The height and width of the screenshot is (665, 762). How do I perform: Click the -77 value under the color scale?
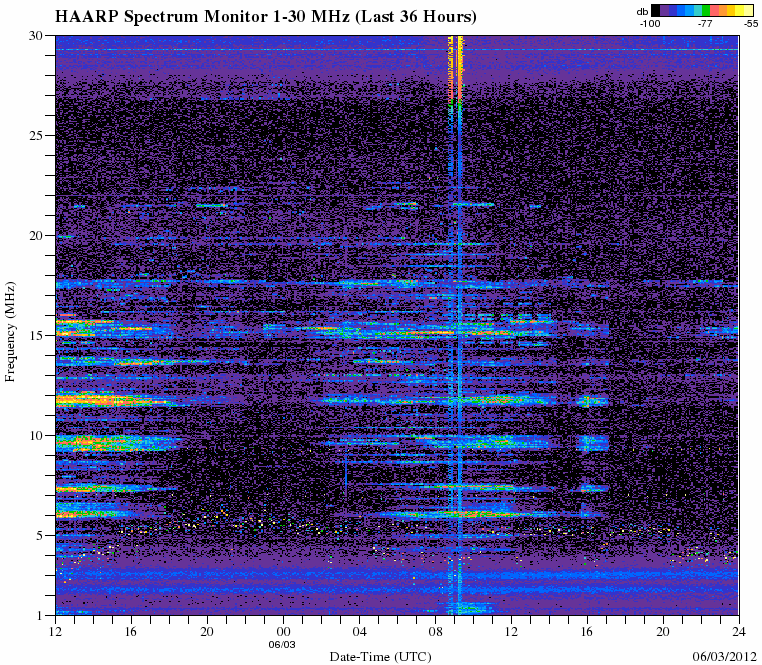[x=705, y=23]
